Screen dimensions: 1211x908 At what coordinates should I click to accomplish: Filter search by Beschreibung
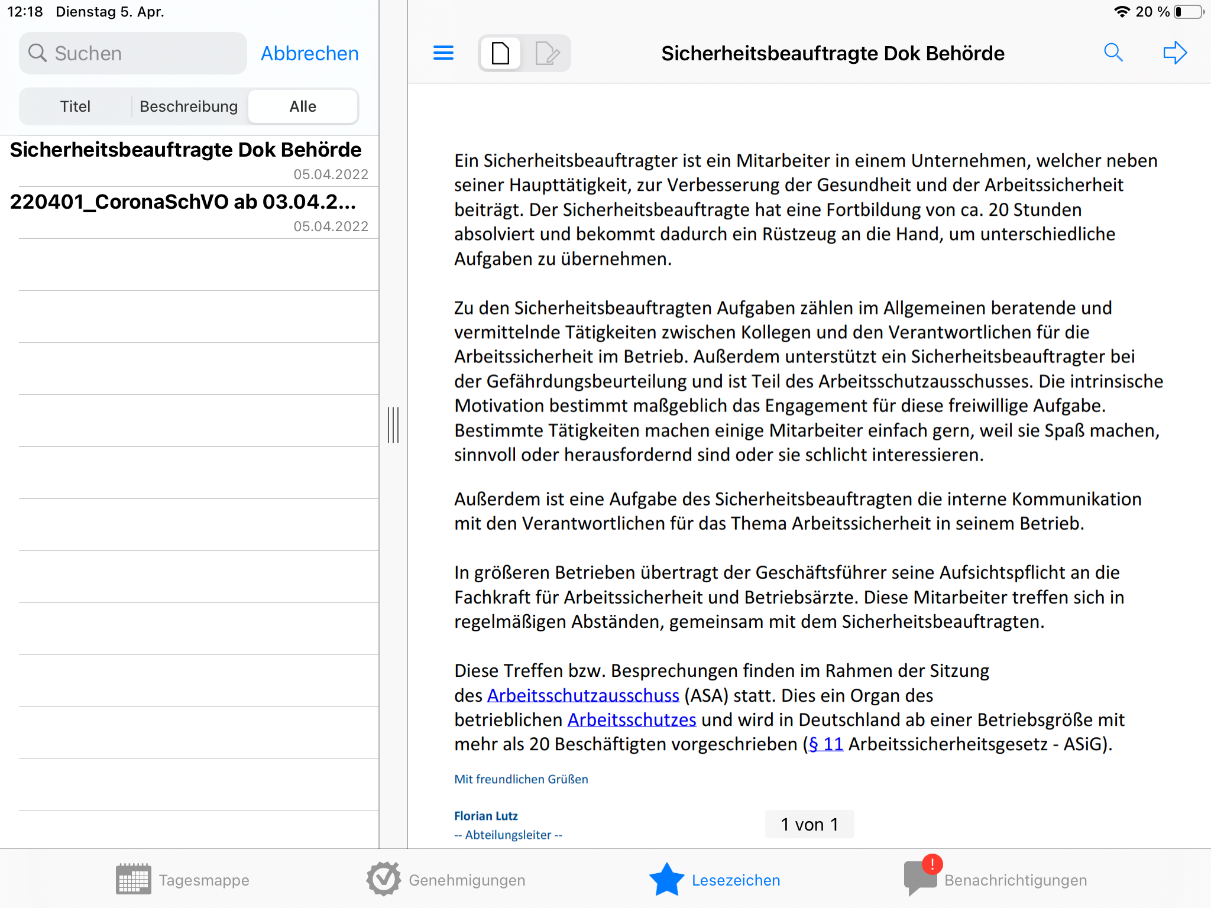[x=189, y=107]
